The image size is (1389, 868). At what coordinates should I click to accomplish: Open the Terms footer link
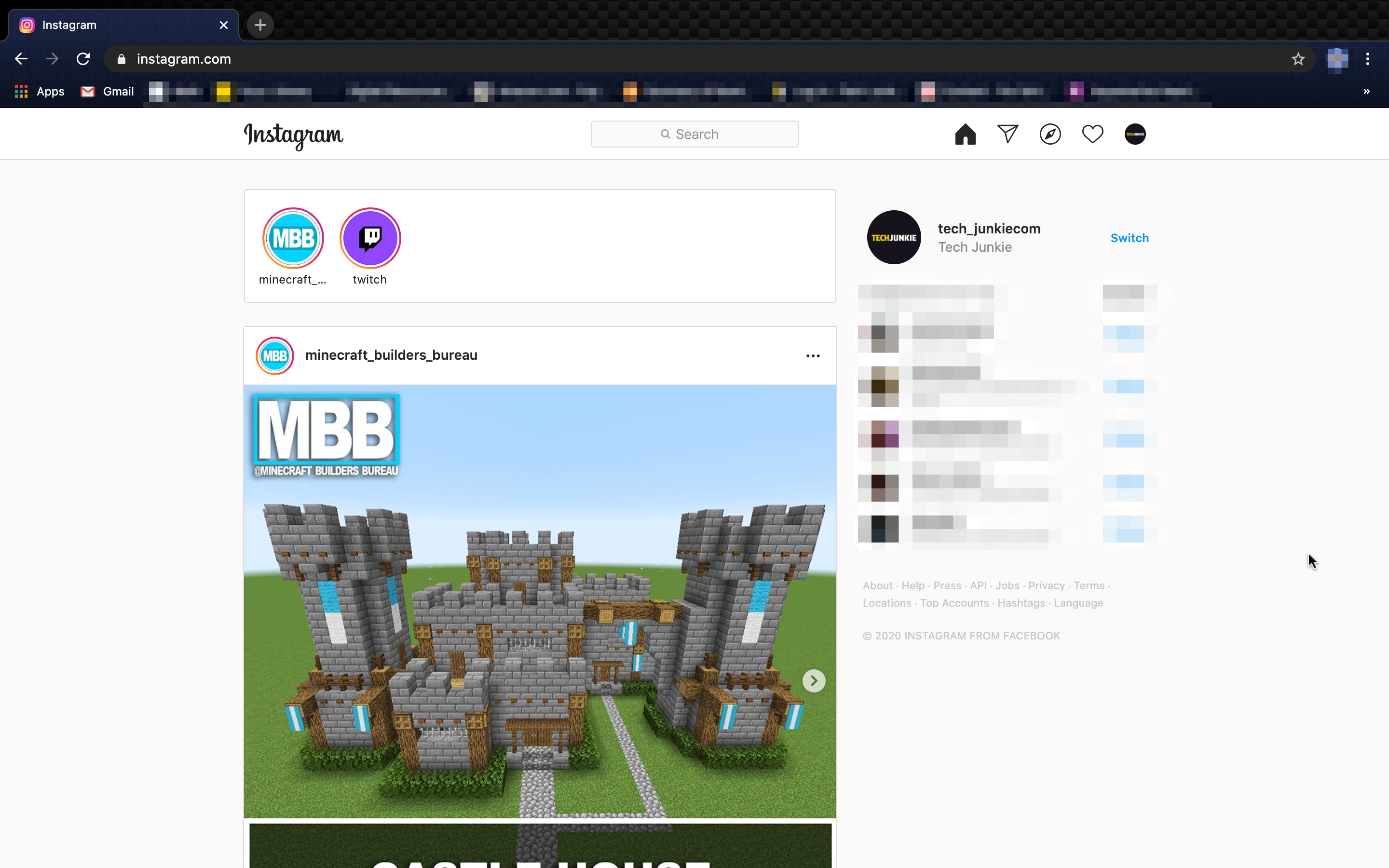[x=1089, y=585]
